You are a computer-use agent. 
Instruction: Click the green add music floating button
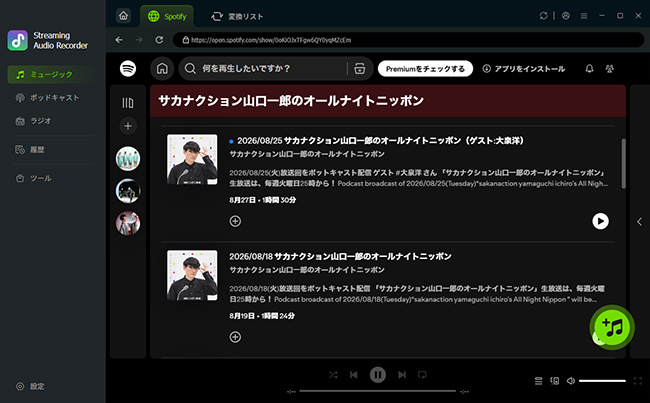coord(612,328)
